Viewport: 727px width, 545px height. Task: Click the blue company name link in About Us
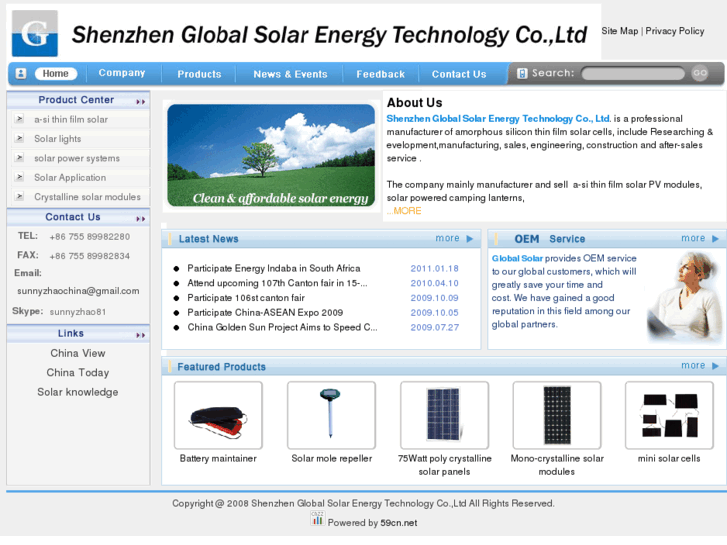499,118
